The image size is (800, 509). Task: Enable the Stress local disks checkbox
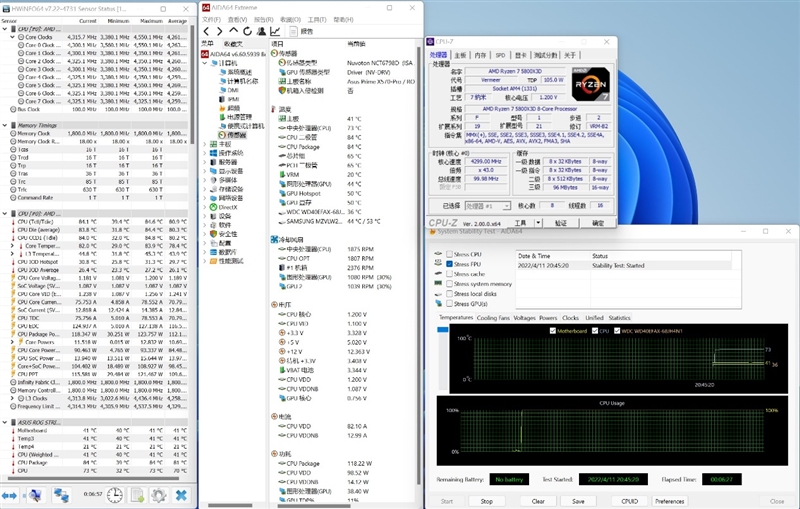[x=449, y=294]
